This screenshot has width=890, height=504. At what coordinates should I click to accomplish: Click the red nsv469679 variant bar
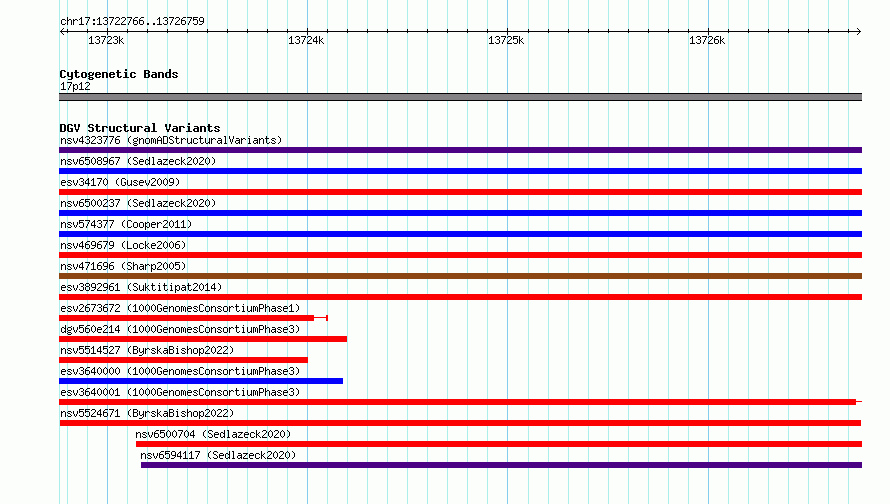tap(460, 255)
